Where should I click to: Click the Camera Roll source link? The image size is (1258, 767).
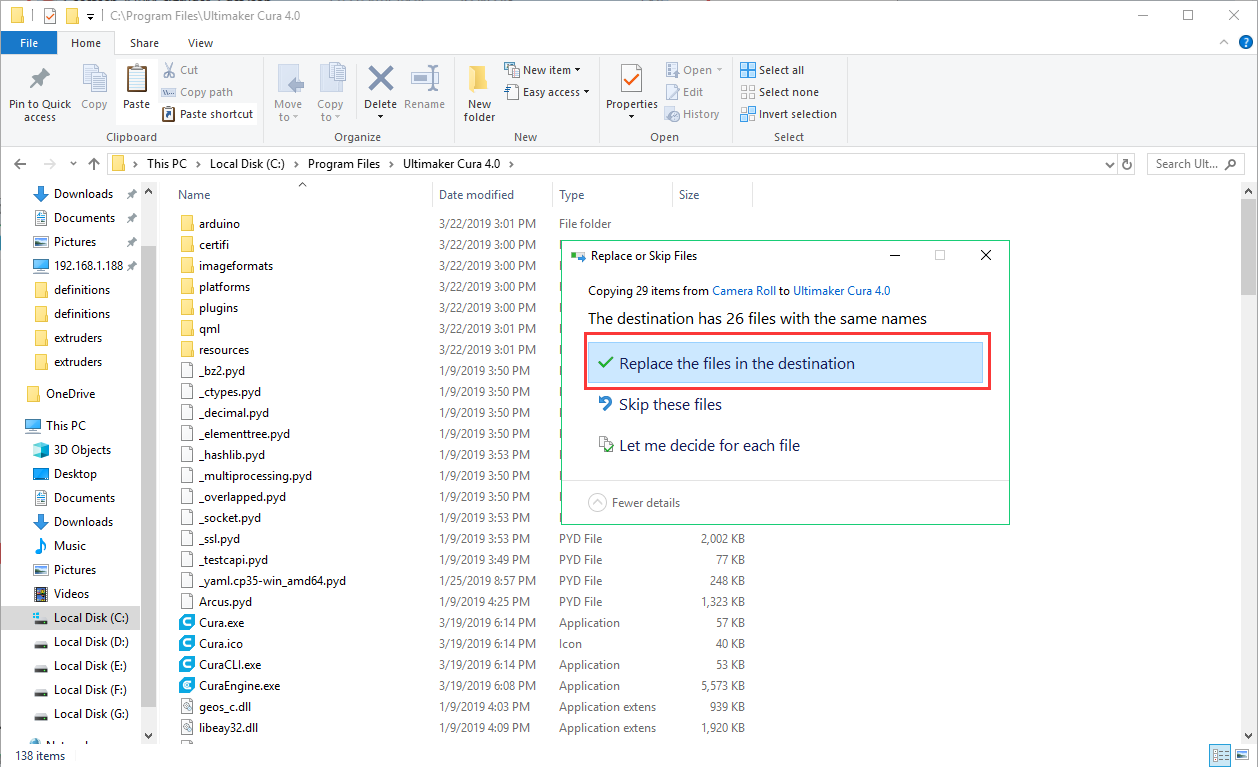pyautogui.click(x=743, y=291)
